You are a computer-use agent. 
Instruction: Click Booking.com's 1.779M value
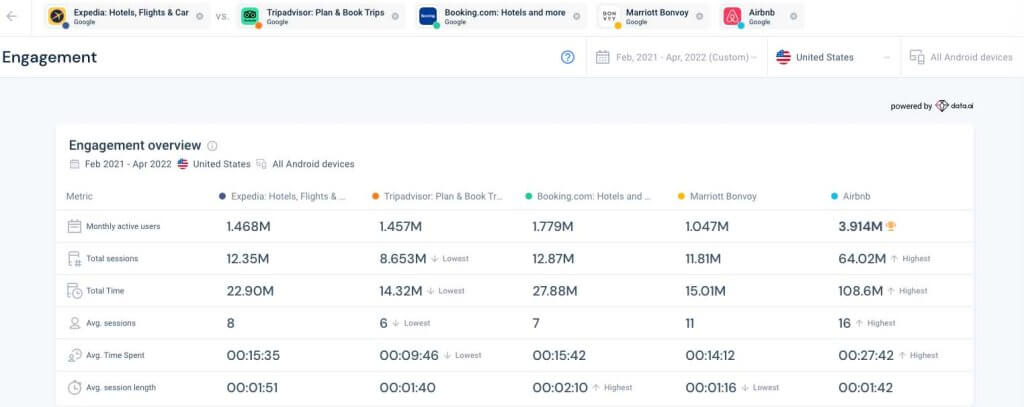552,227
